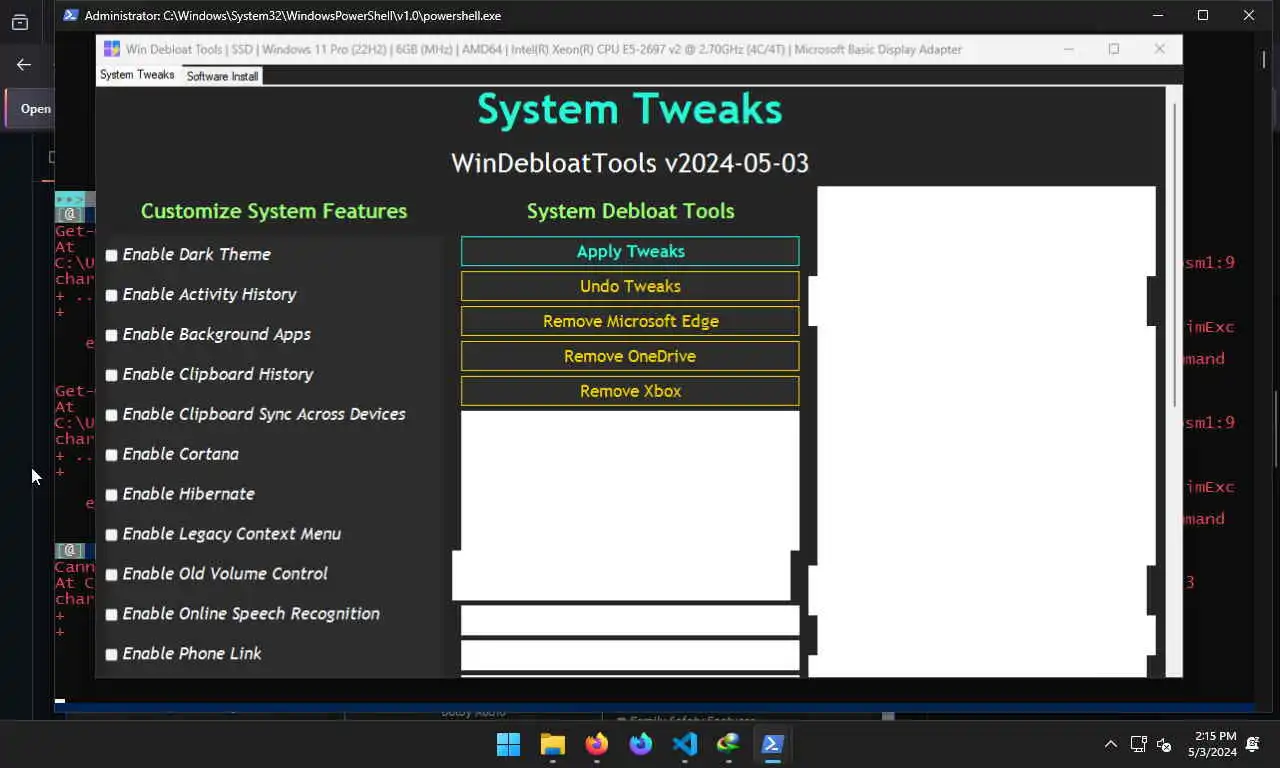
Task: Click the Apply Tweaks button
Action: coord(630,251)
